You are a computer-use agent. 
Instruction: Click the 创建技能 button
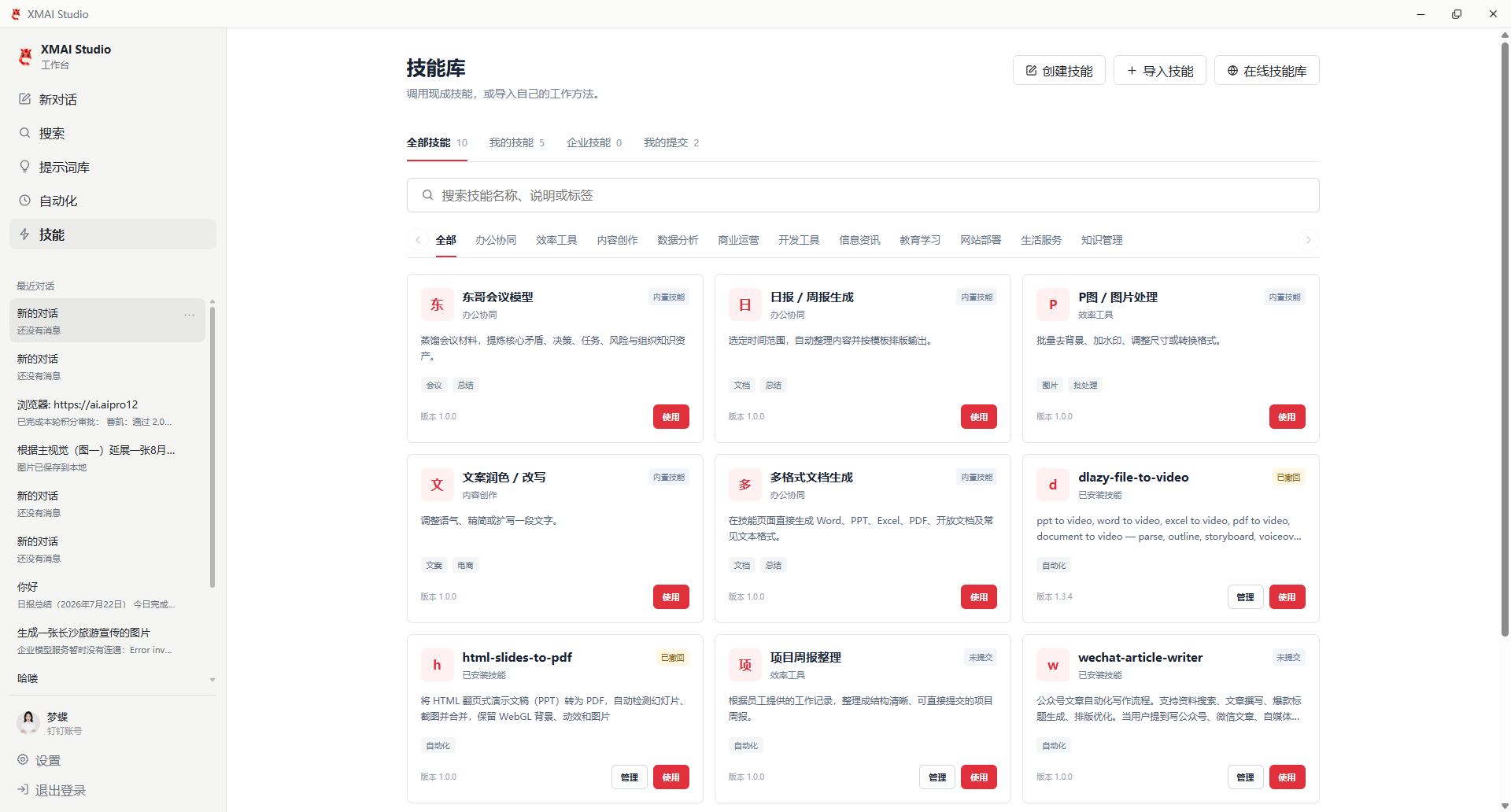point(1058,71)
